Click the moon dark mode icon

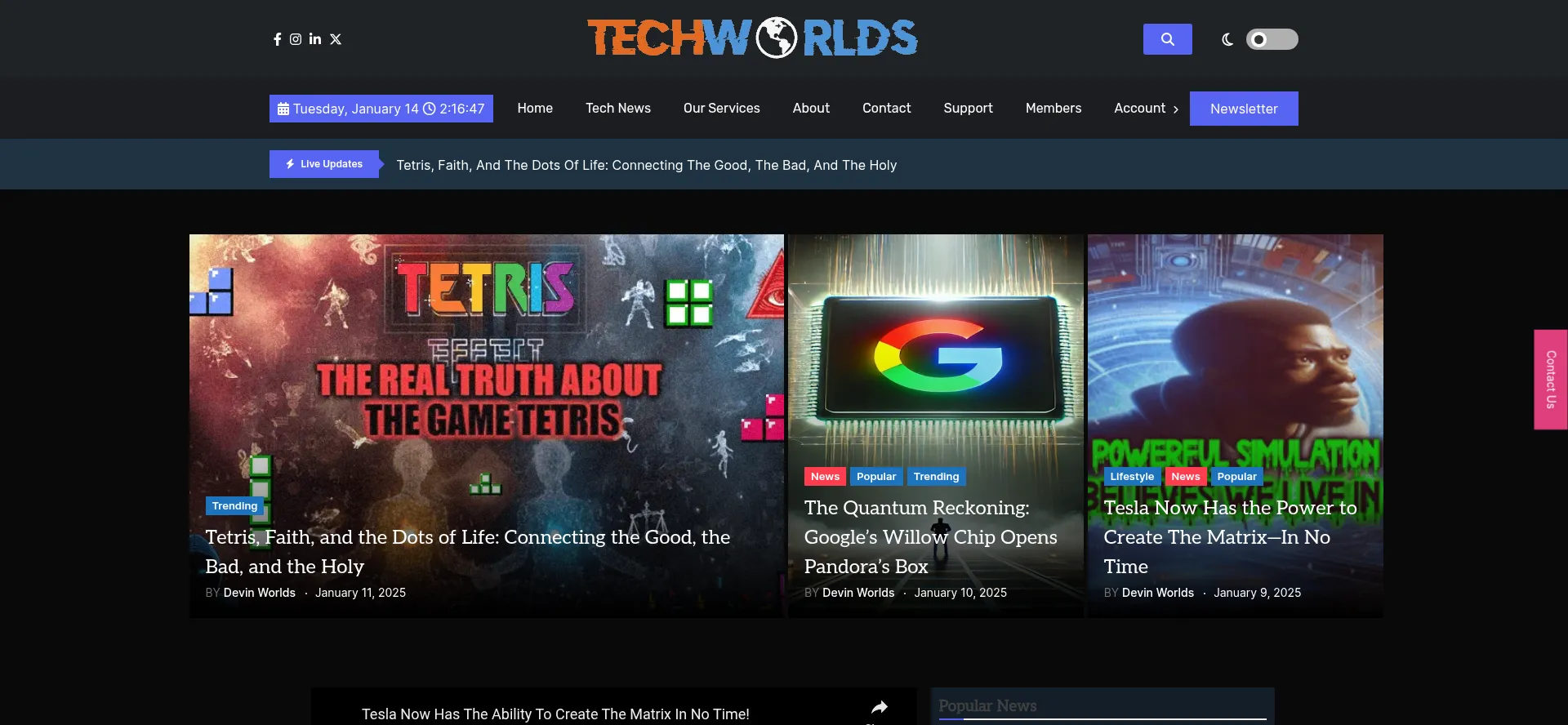point(1227,39)
